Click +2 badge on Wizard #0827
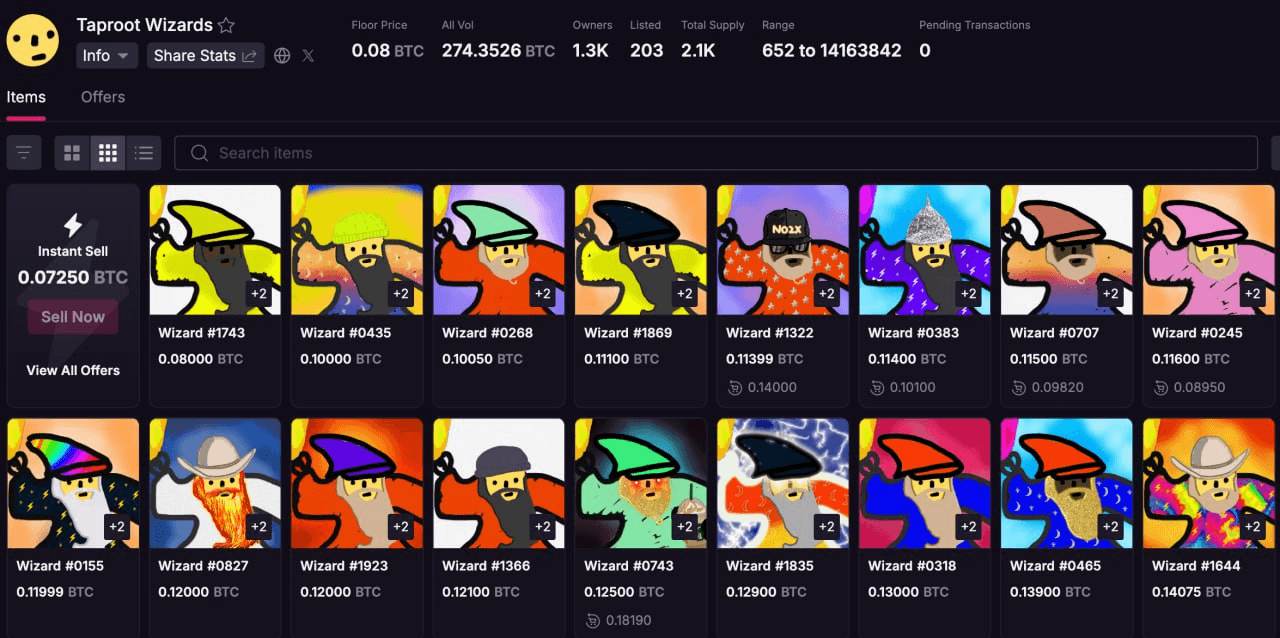 tap(259, 527)
